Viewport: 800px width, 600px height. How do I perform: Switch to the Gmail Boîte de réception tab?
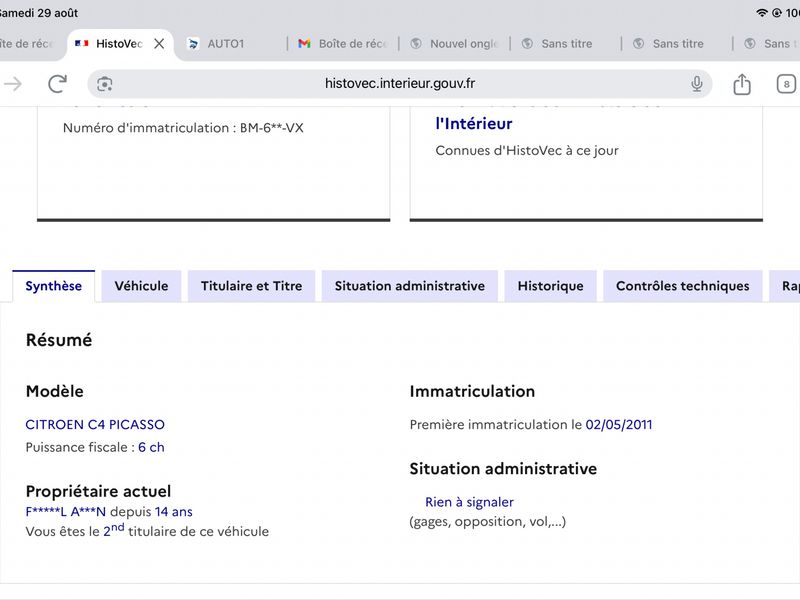coord(343,44)
